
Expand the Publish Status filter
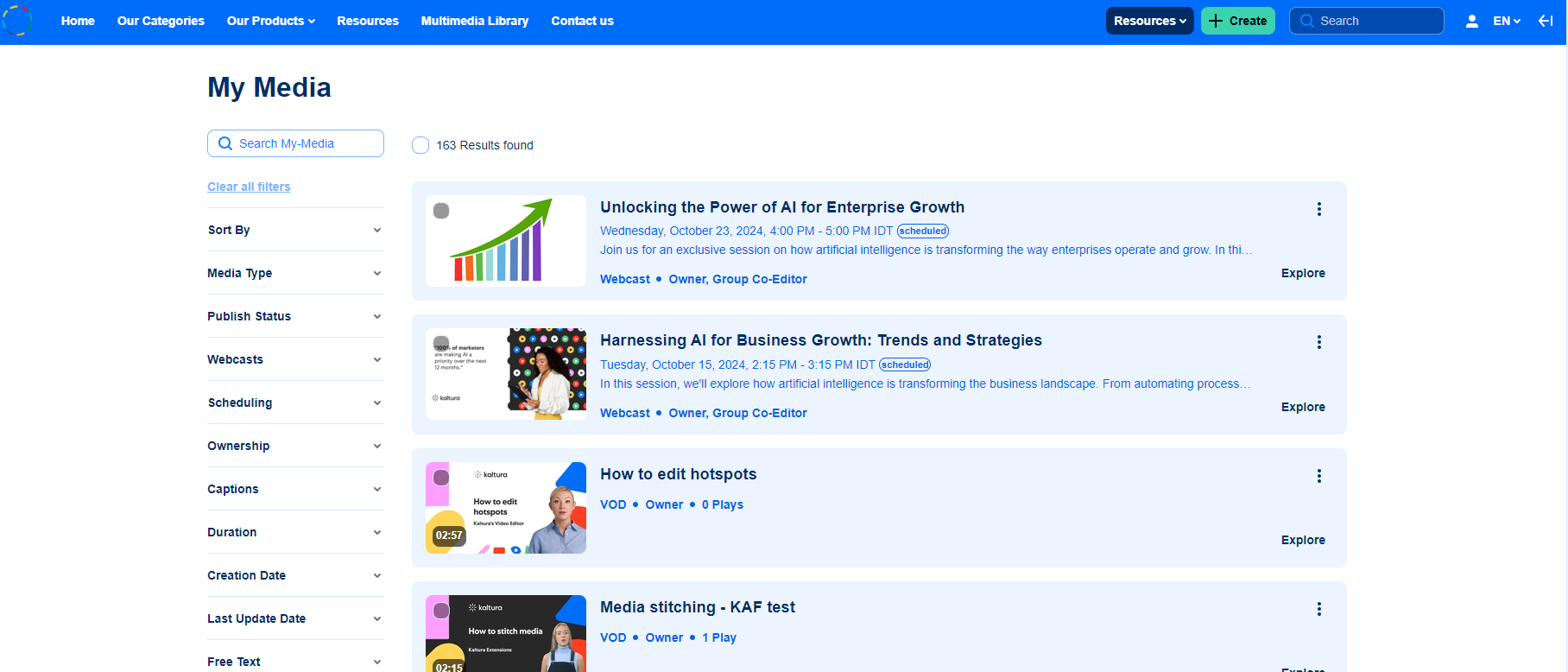295,316
